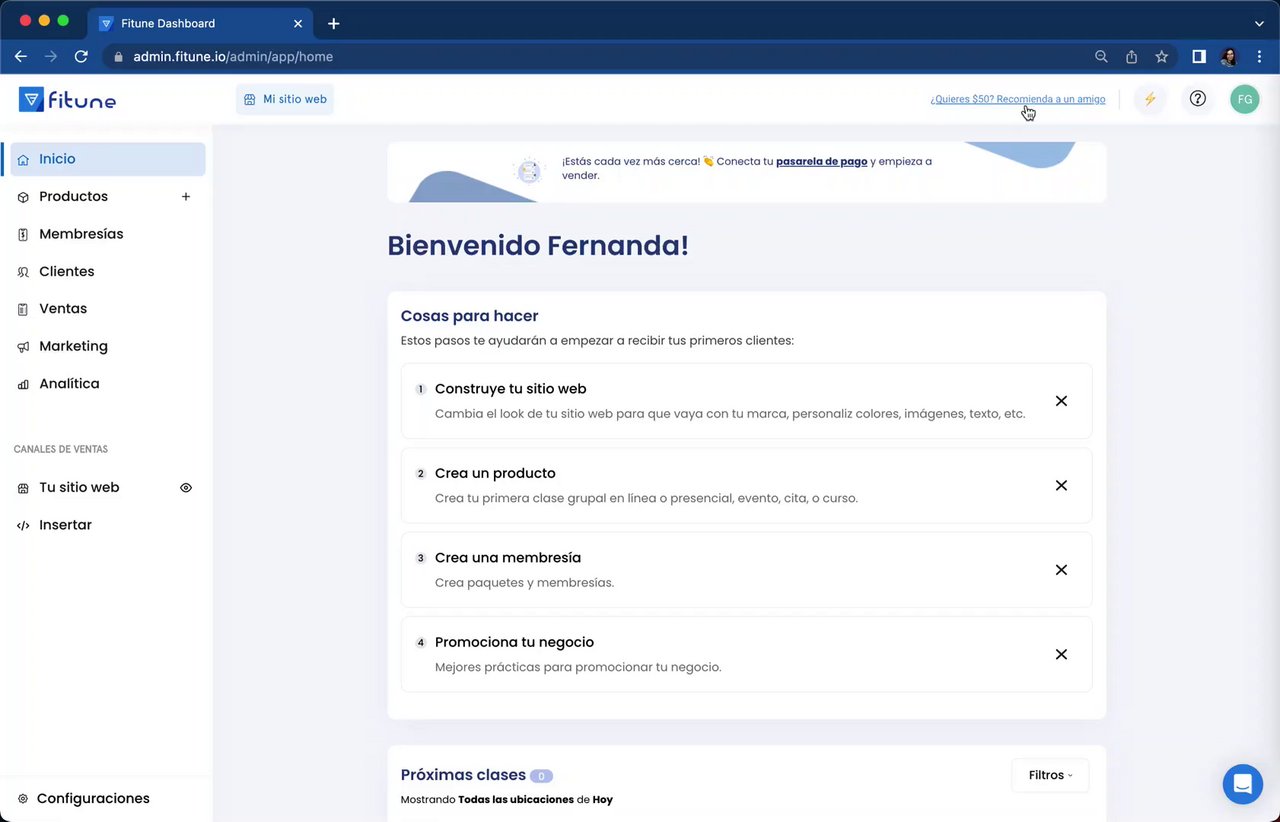Click the Ventas receipt icon
The width and height of the screenshot is (1280, 822).
tap(23, 310)
